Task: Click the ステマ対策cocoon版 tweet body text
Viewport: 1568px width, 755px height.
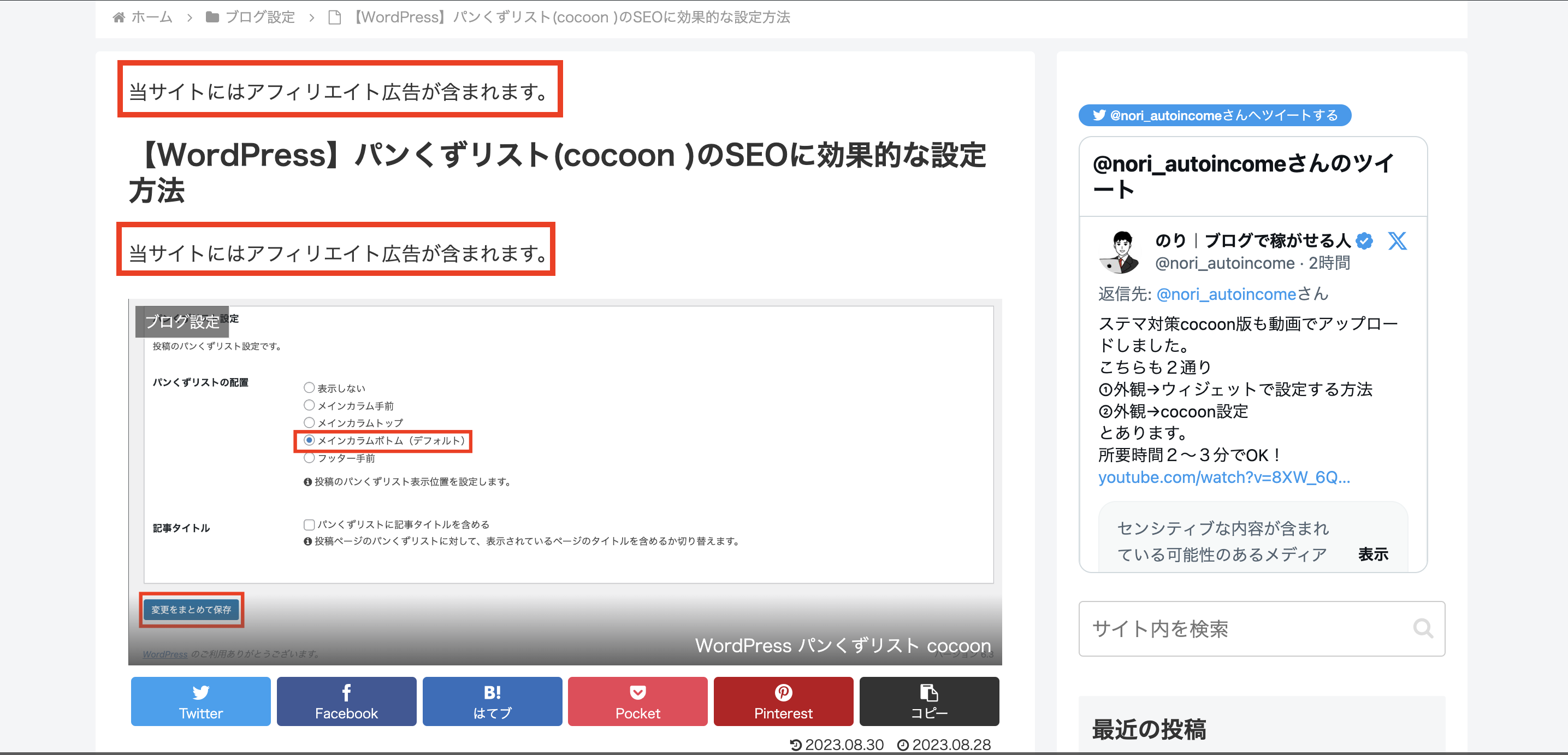Action: click(1248, 388)
